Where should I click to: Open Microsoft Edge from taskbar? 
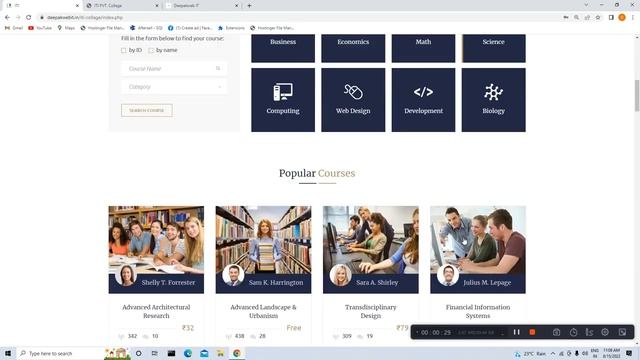tap(188, 353)
